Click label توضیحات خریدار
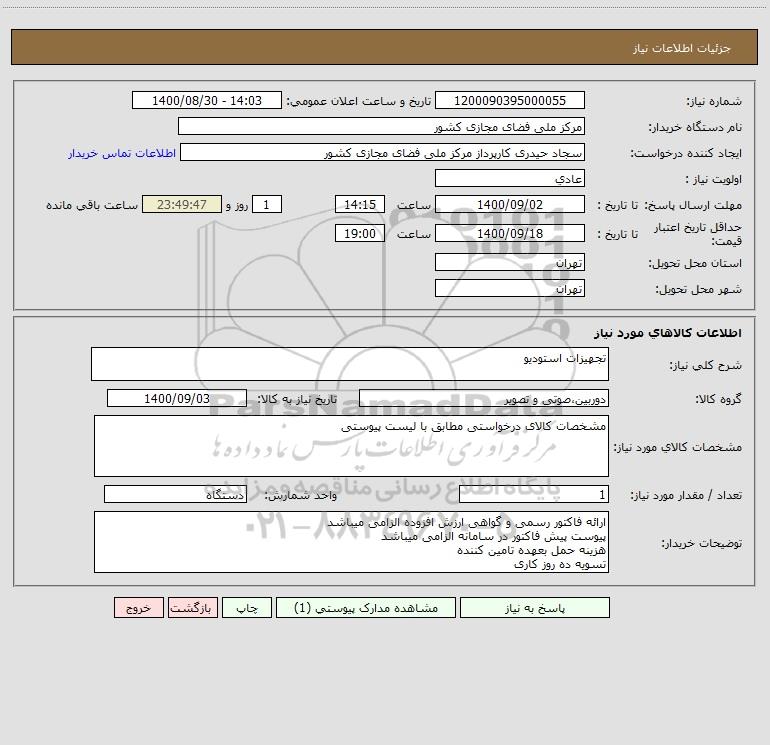Viewport: 770px width, 745px height. click(x=702, y=543)
